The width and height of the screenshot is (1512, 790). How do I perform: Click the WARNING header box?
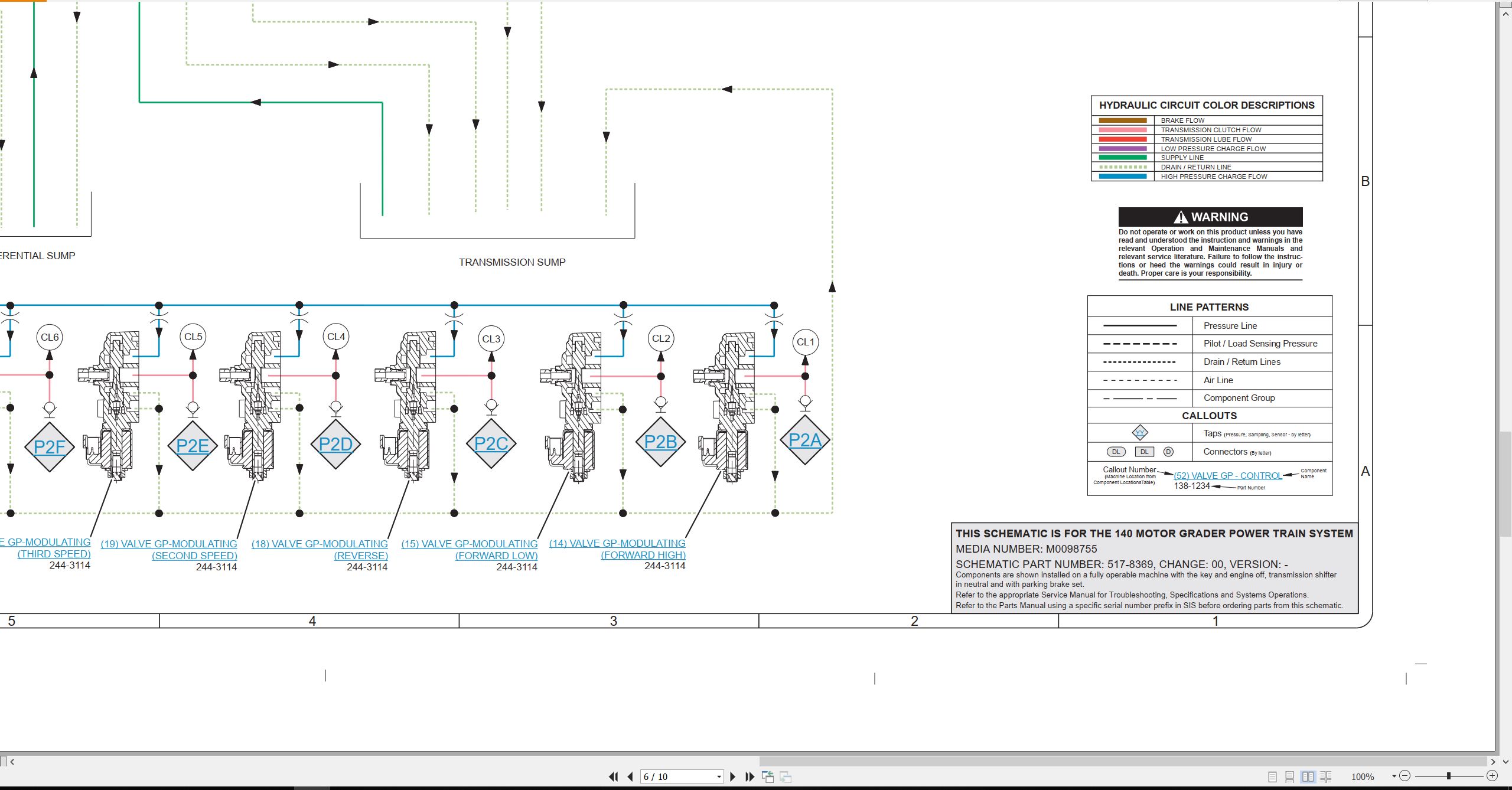point(1210,217)
